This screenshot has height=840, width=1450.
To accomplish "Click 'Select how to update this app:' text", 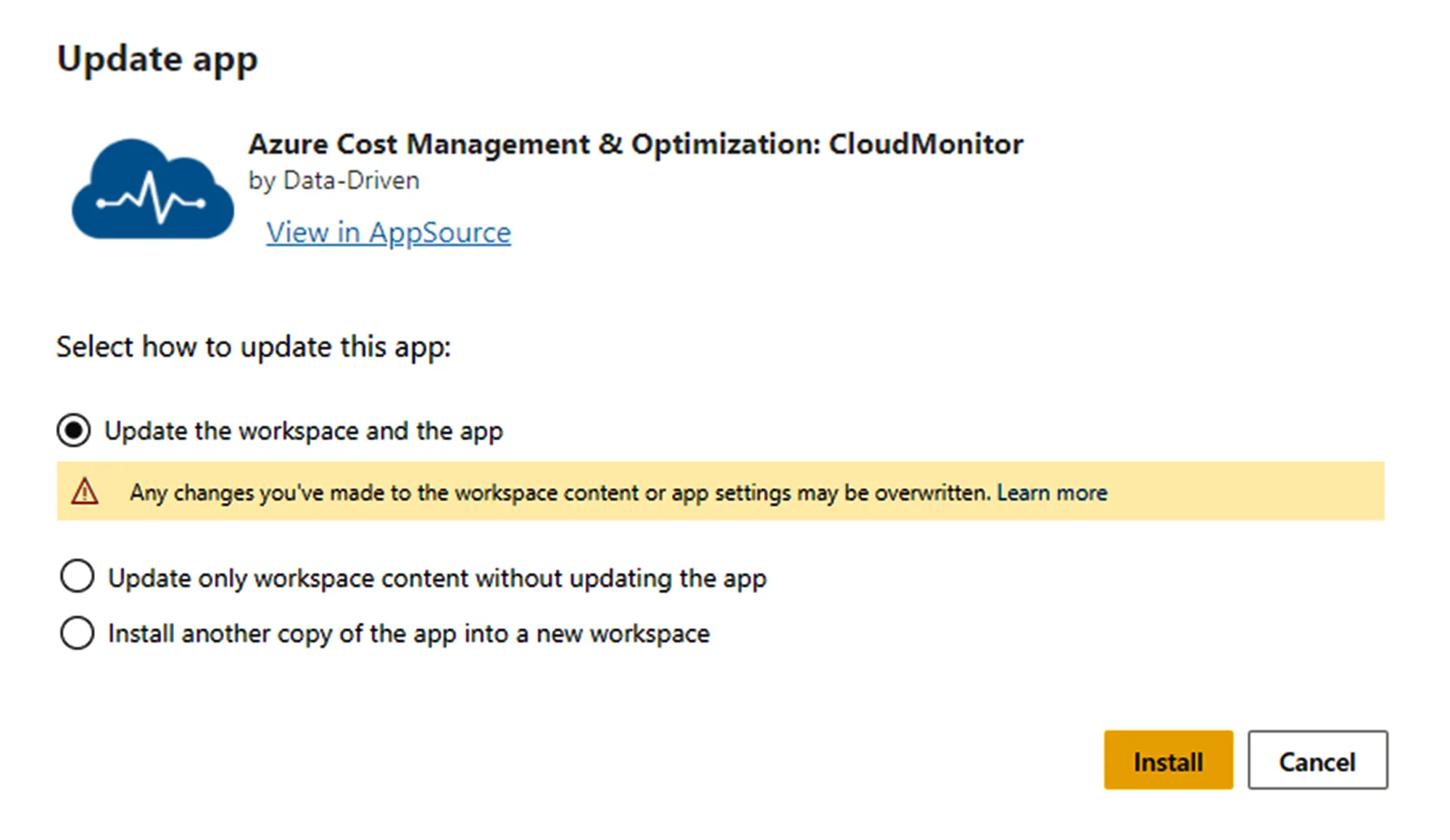I will [254, 347].
